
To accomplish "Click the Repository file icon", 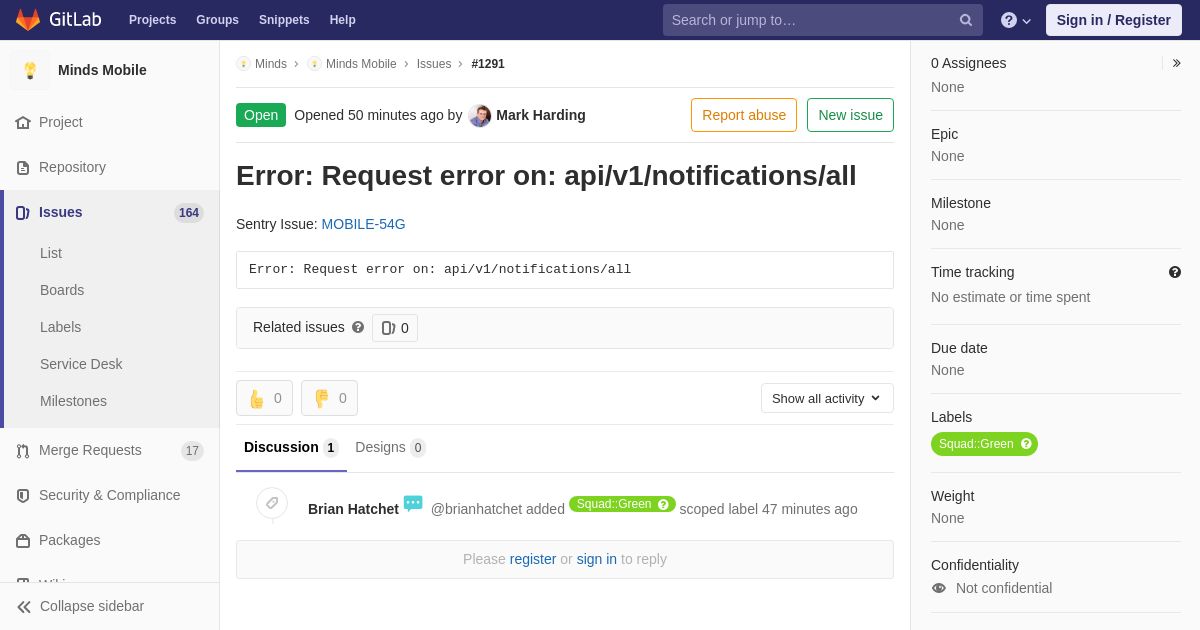I will (x=23, y=168).
